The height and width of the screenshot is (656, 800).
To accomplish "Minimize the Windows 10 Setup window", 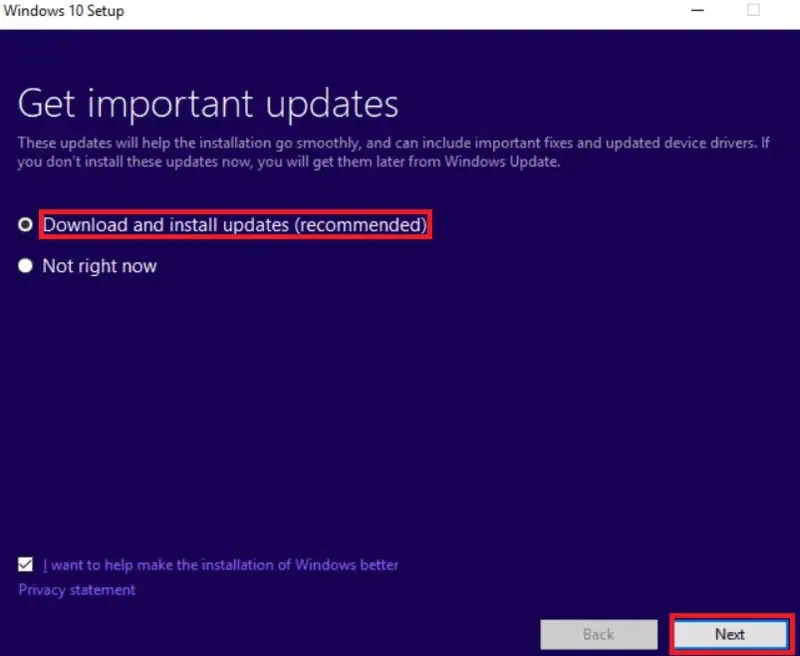I will 697,10.
